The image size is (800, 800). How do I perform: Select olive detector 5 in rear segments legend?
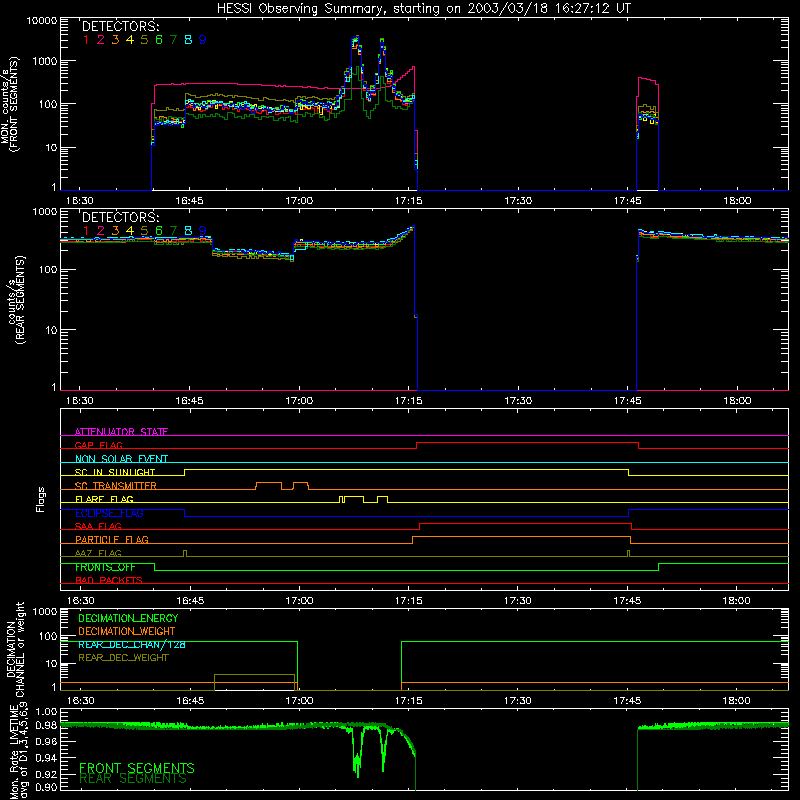click(144, 231)
